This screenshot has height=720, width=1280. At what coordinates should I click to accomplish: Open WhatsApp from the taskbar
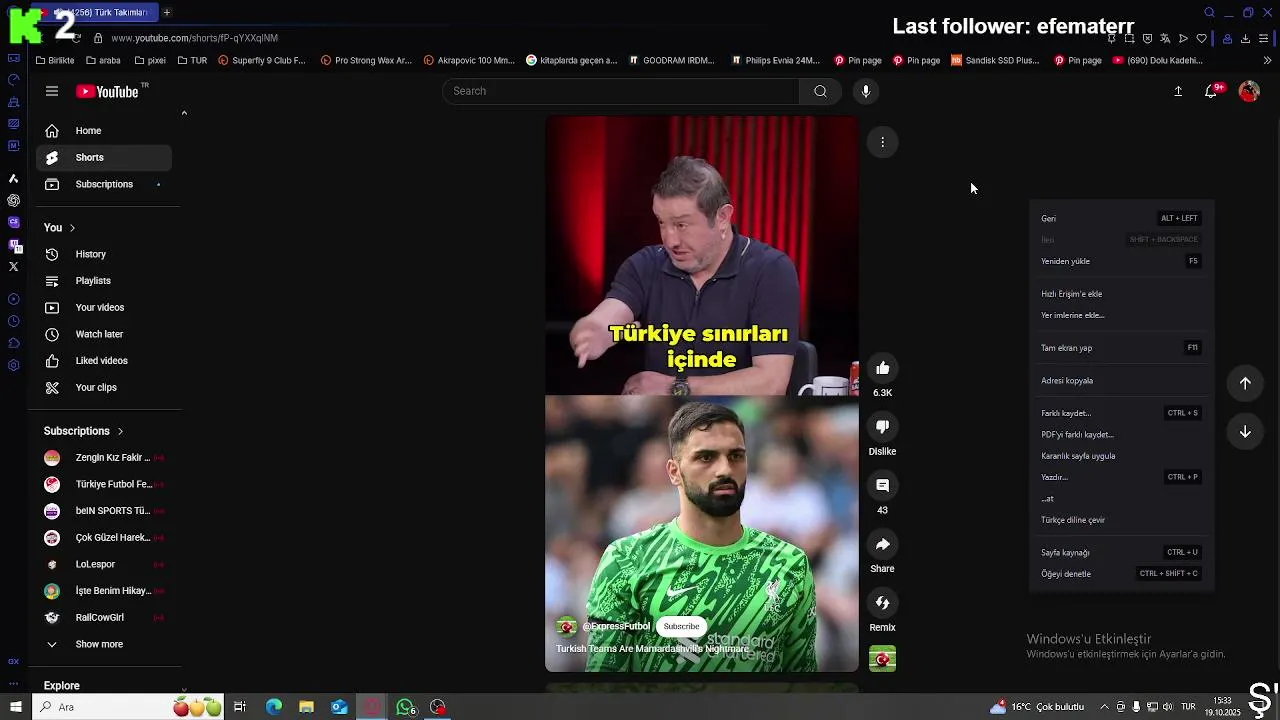(x=406, y=707)
